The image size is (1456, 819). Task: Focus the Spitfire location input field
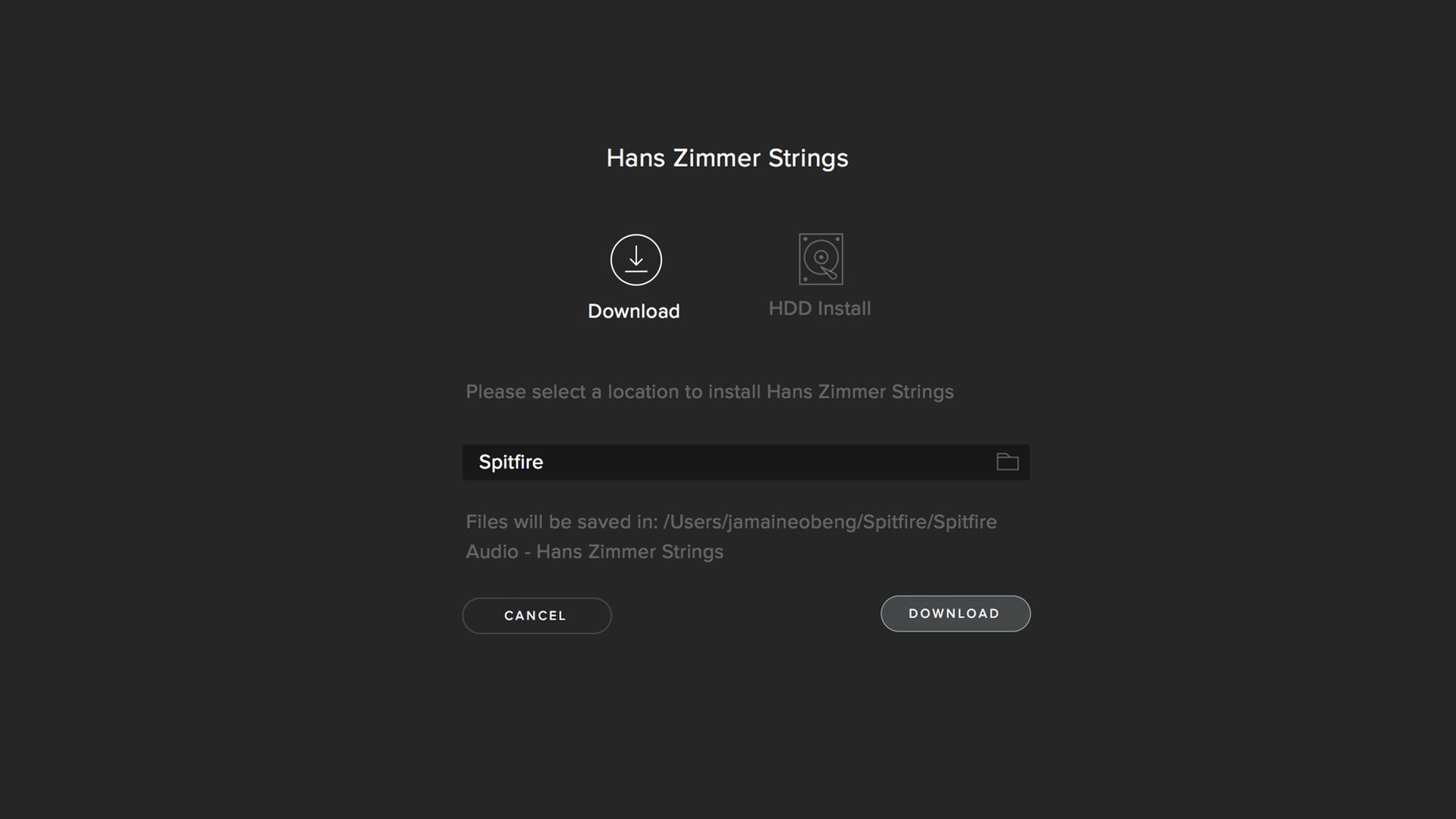click(x=745, y=462)
